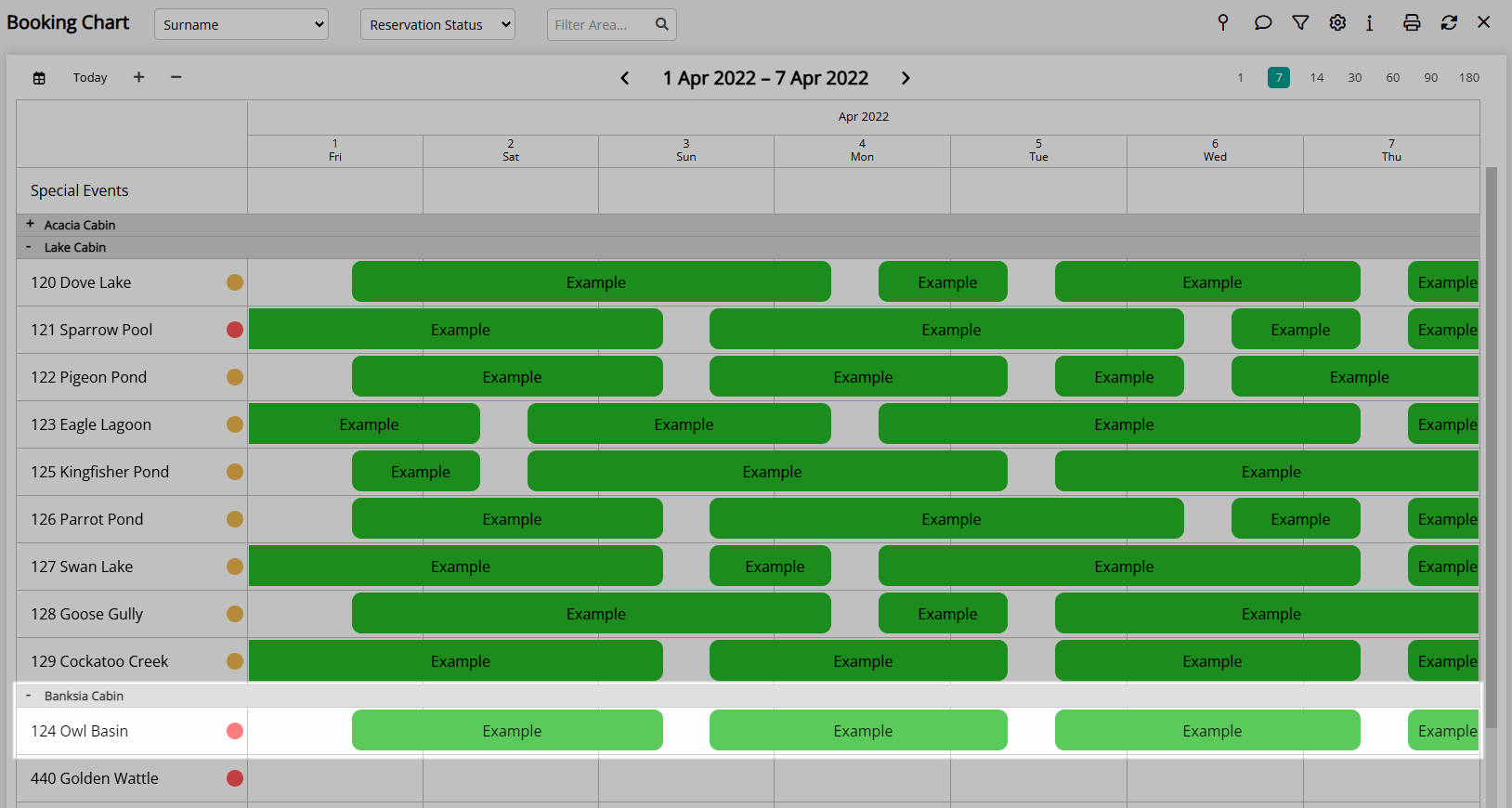
Task: Click the 1 Apr 2022 – 7 Apr 2022 heading
Action: [x=765, y=78]
